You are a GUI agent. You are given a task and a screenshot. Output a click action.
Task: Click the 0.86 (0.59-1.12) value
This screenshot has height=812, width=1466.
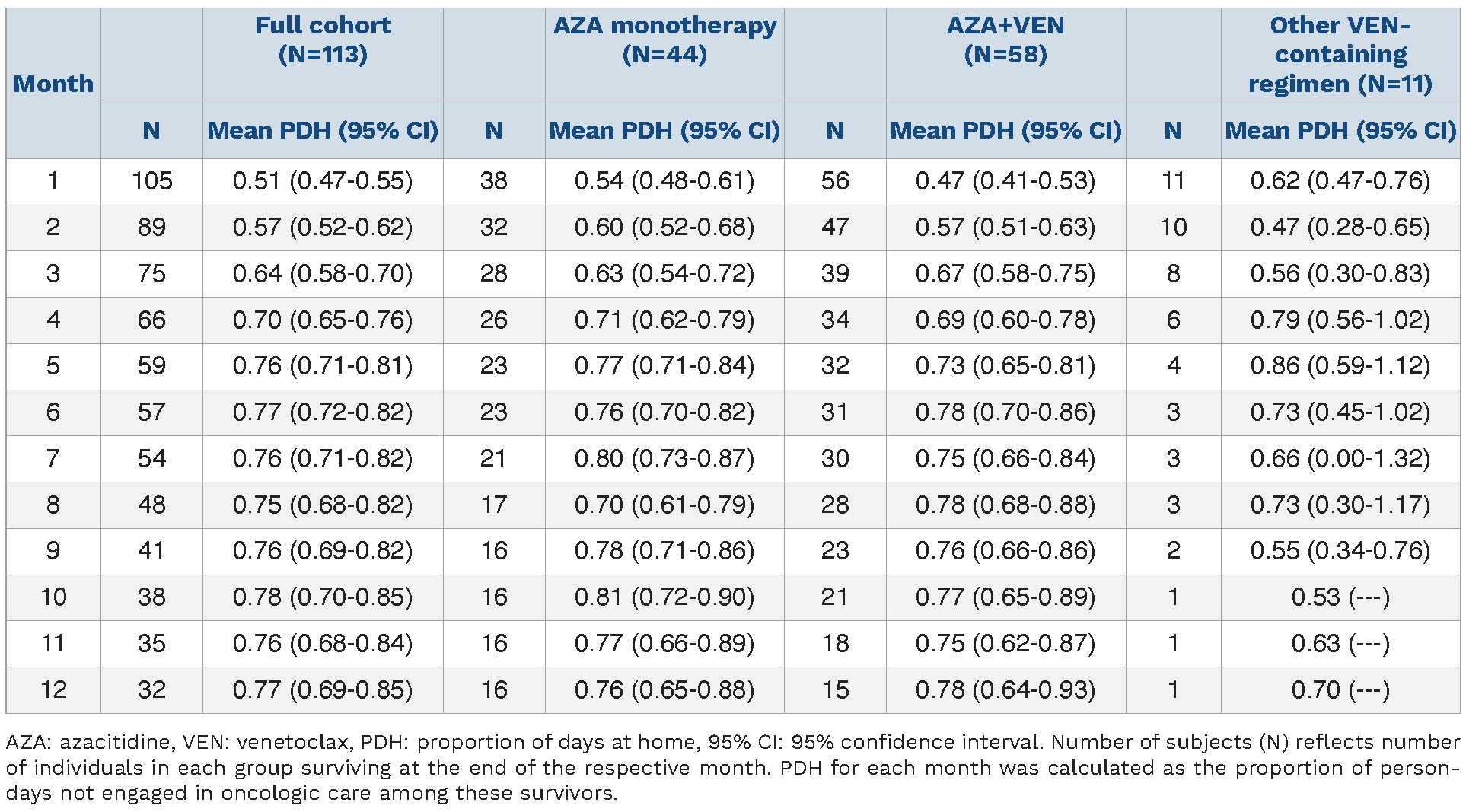1340,366
